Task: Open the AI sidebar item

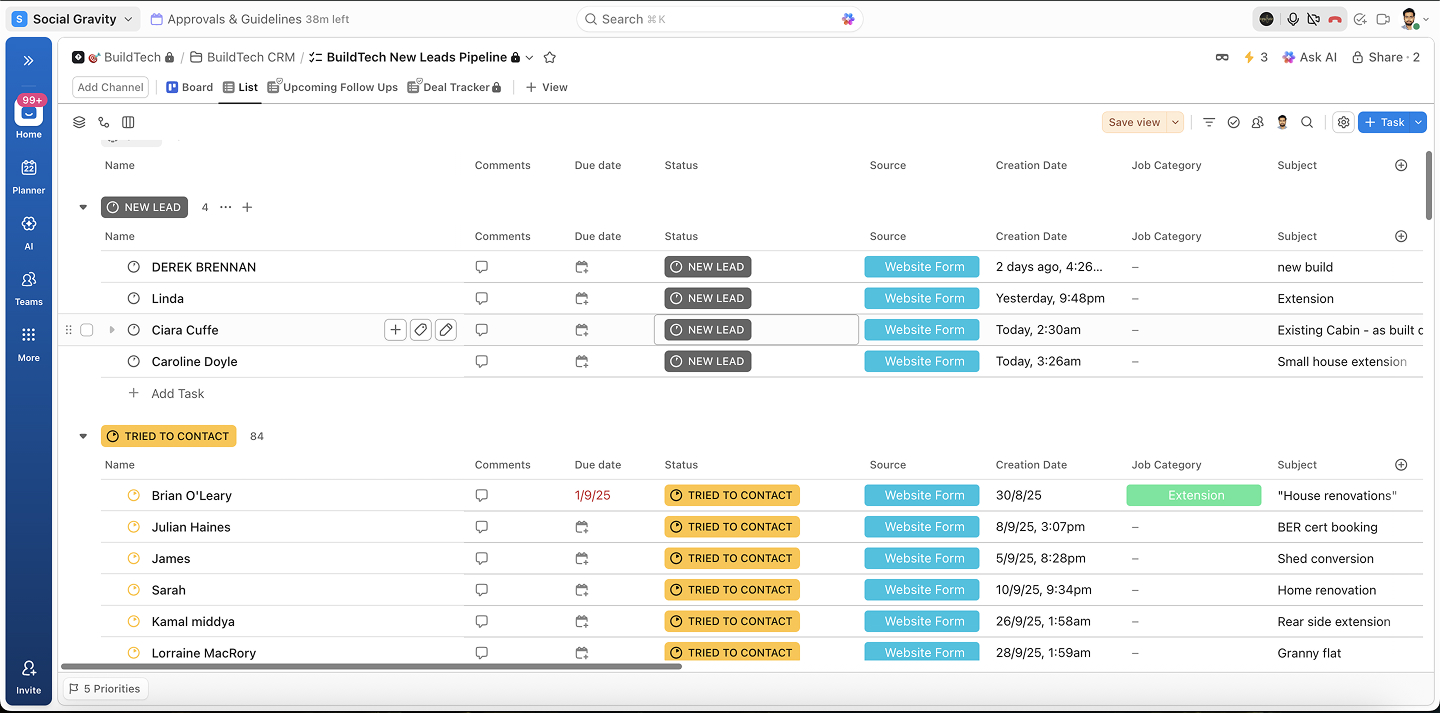Action: (x=28, y=231)
